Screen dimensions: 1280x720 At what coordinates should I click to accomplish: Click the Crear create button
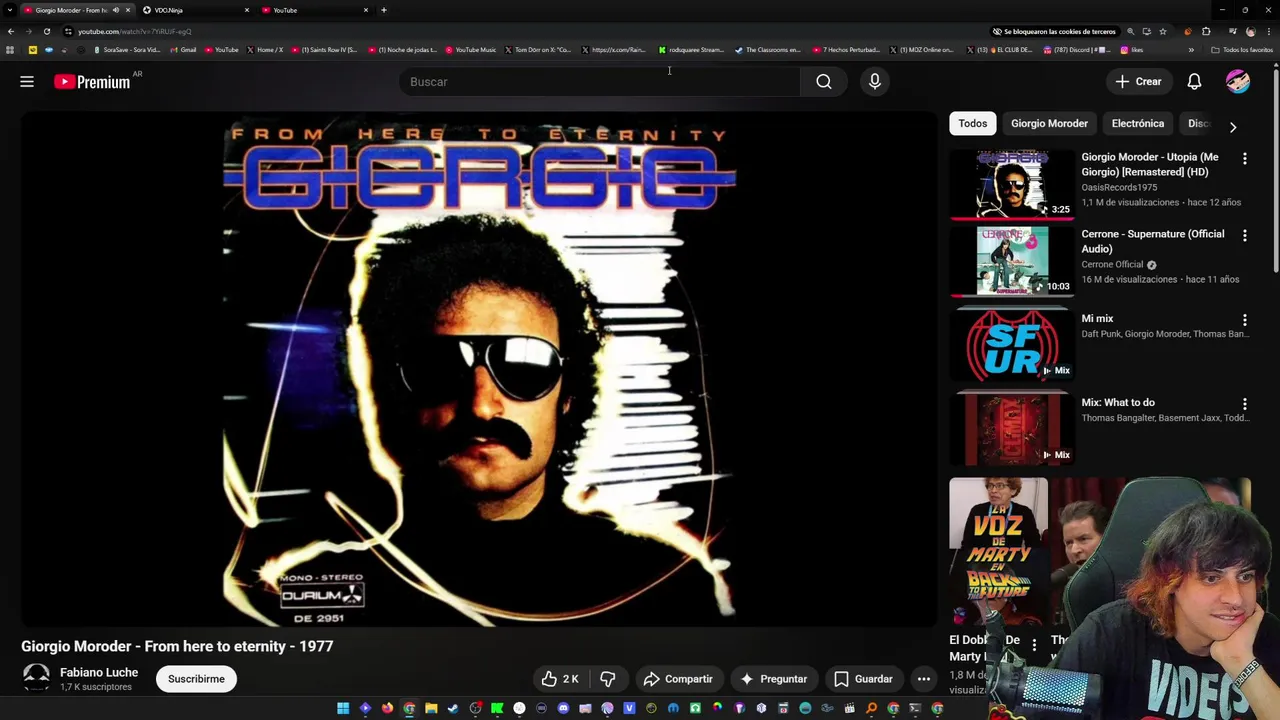pos(1138,82)
